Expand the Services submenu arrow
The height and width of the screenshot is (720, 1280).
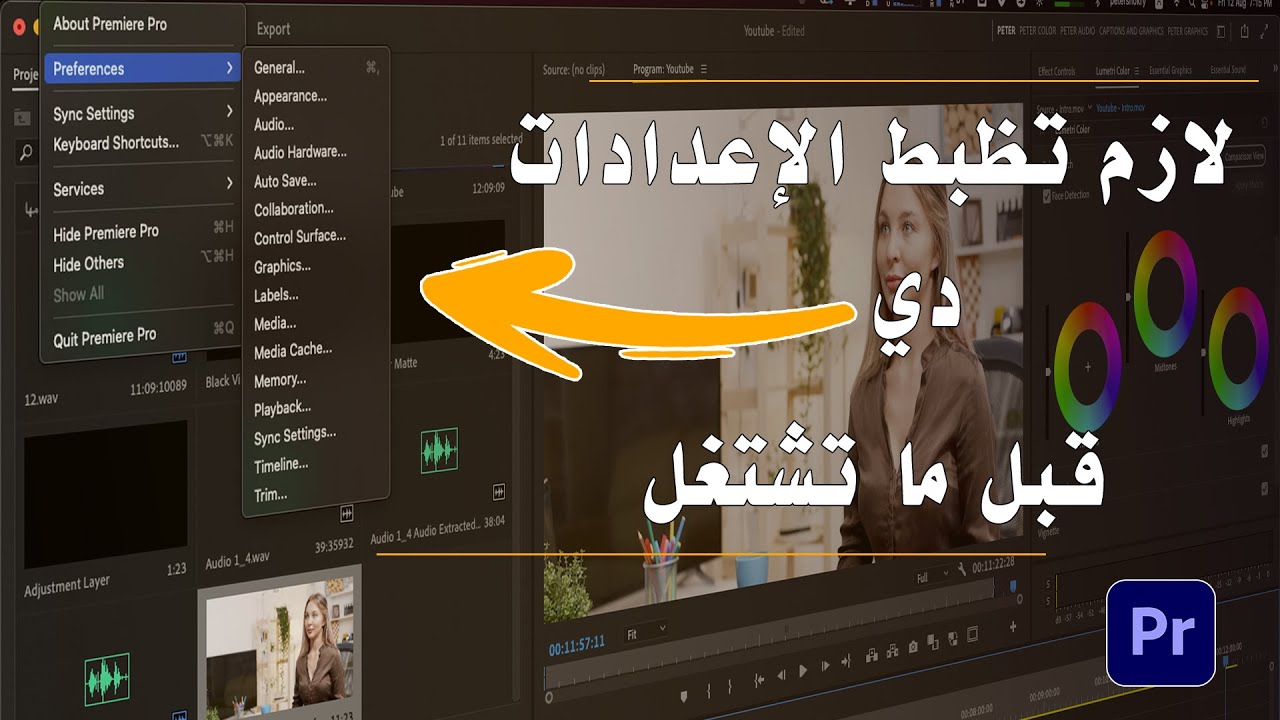tap(229, 184)
